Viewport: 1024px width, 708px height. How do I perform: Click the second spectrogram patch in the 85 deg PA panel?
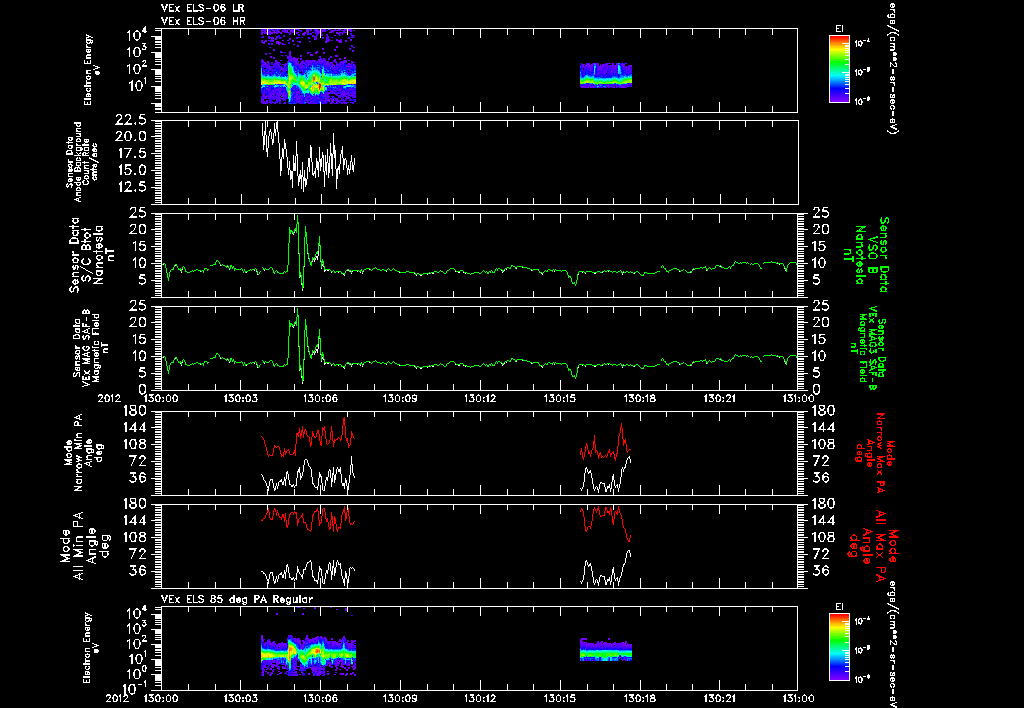[606, 650]
